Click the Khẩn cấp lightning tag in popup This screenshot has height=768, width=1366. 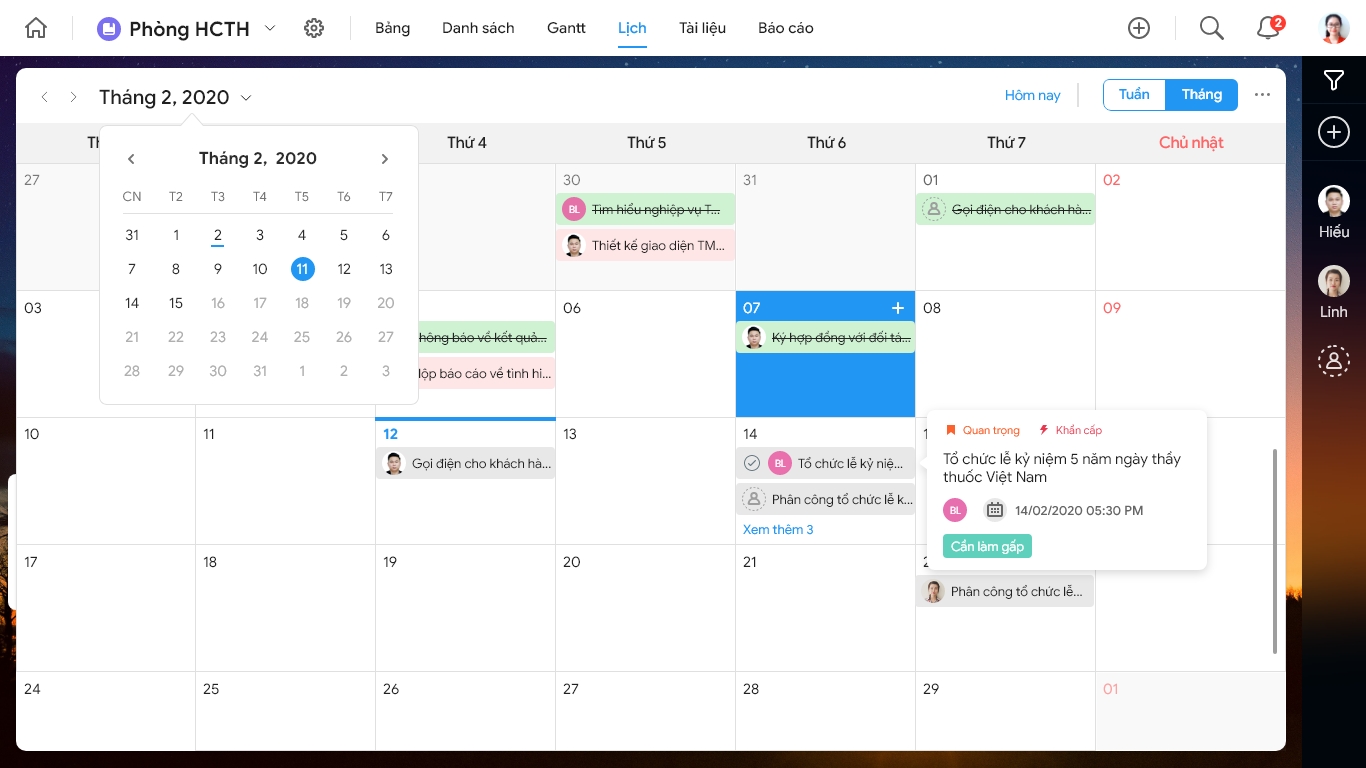coord(1070,430)
